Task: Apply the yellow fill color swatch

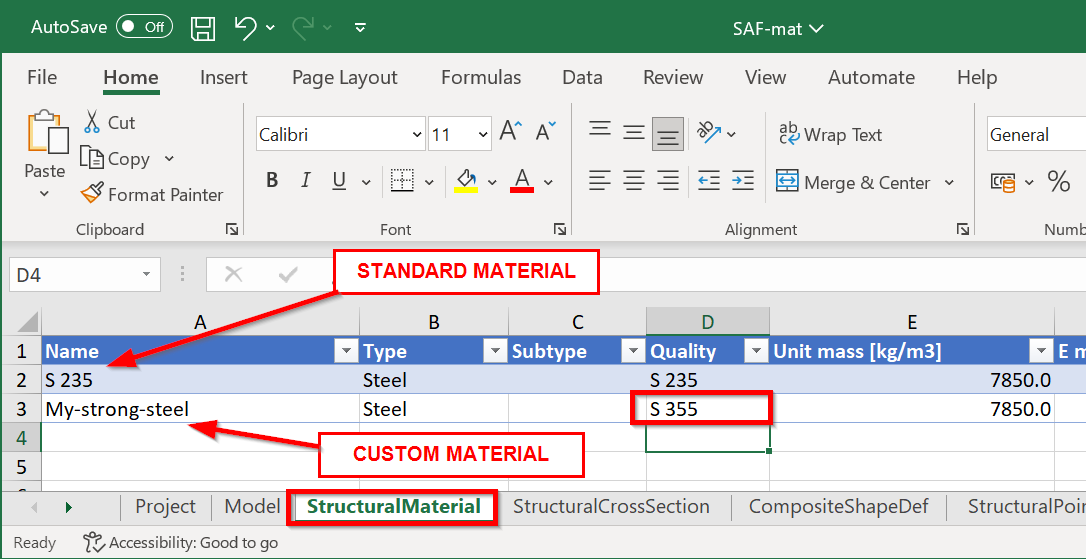Action: tap(466, 182)
